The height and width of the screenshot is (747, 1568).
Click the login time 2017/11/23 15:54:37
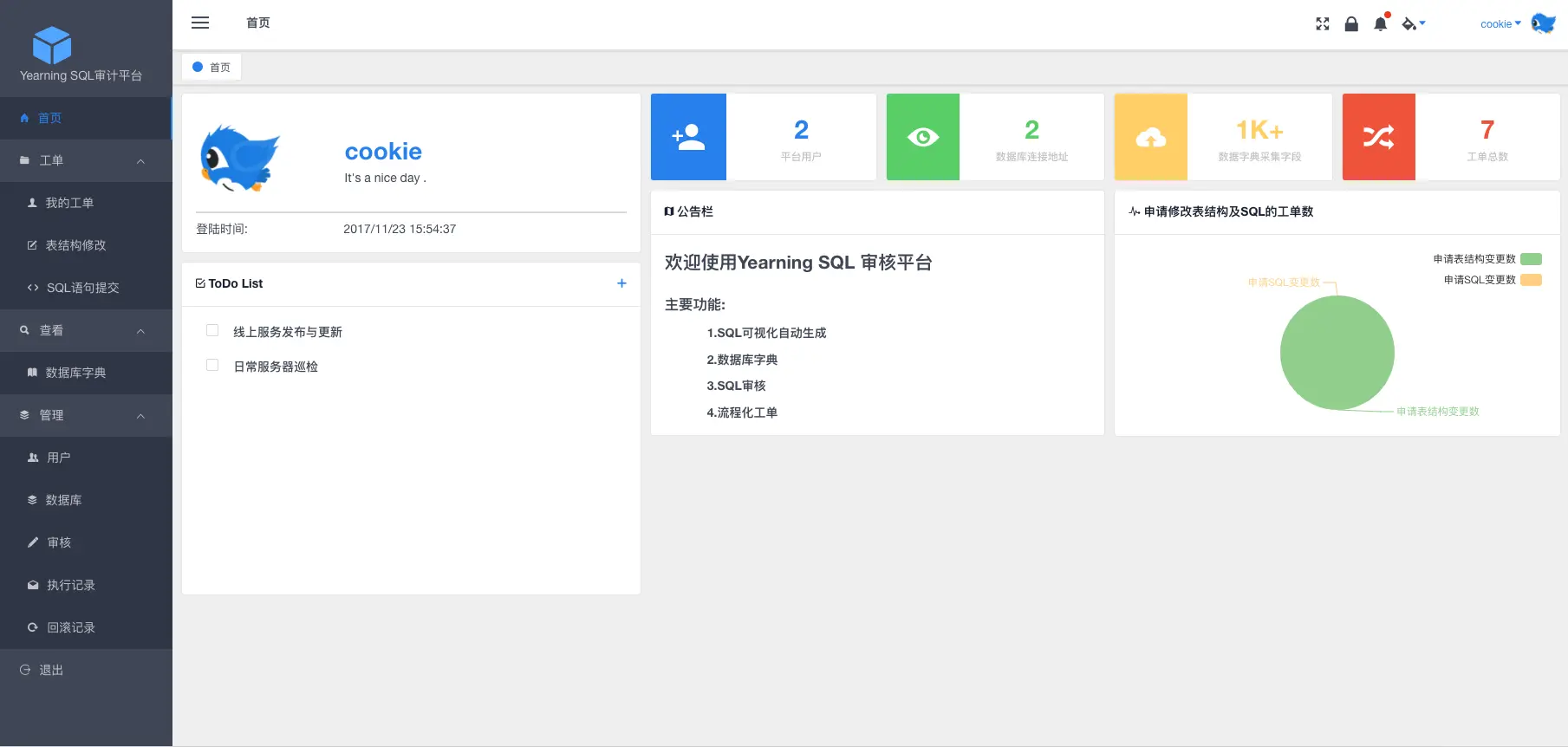(400, 229)
